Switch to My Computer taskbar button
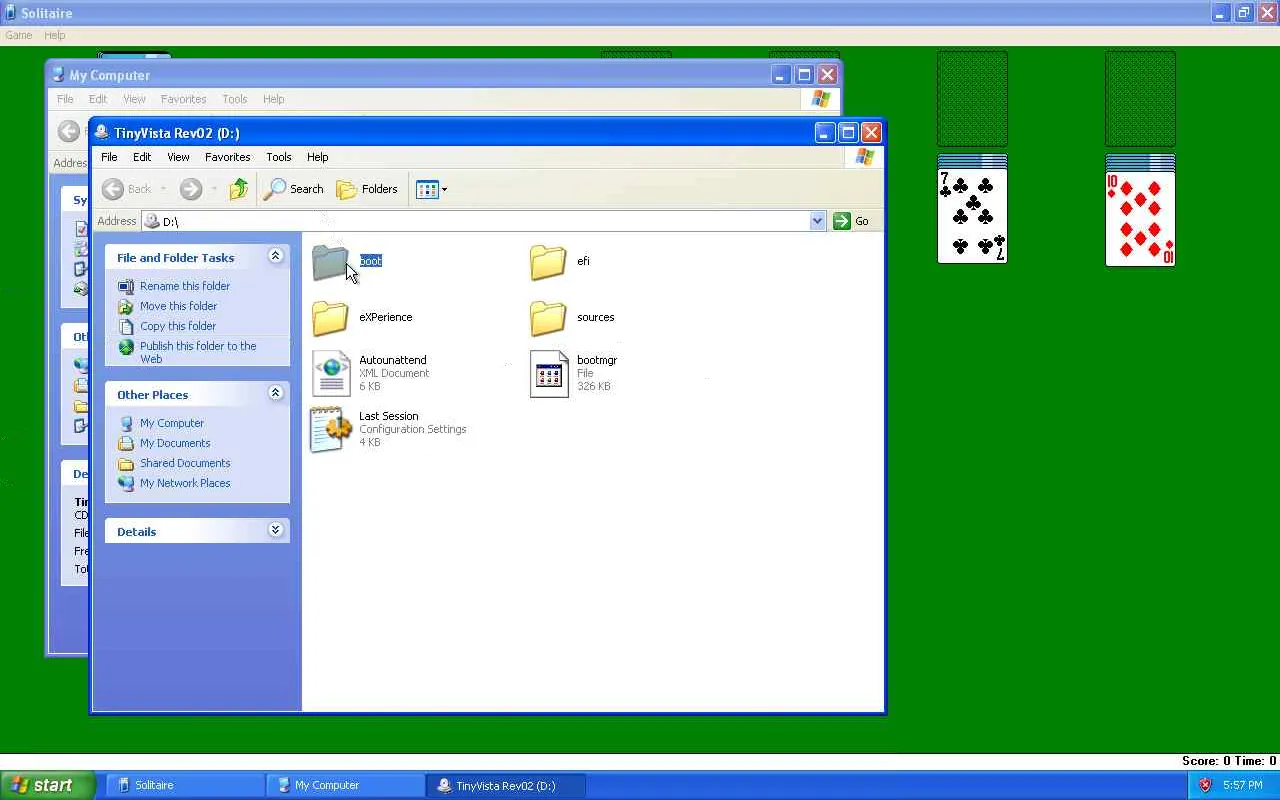 click(x=345, y=785)
